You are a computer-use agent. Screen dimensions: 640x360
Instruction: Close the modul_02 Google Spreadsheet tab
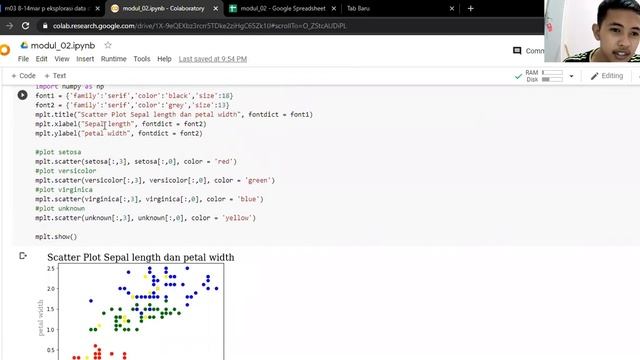(333, 8)
